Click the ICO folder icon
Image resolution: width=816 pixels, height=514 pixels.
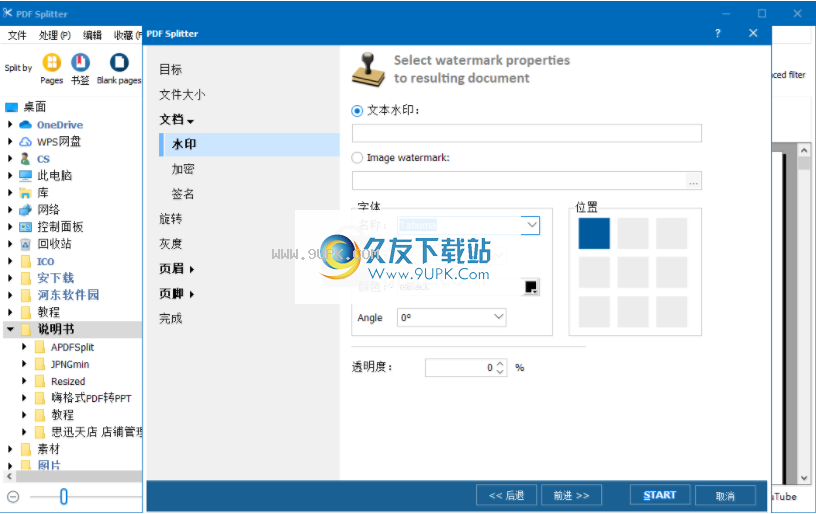[26, 261]
